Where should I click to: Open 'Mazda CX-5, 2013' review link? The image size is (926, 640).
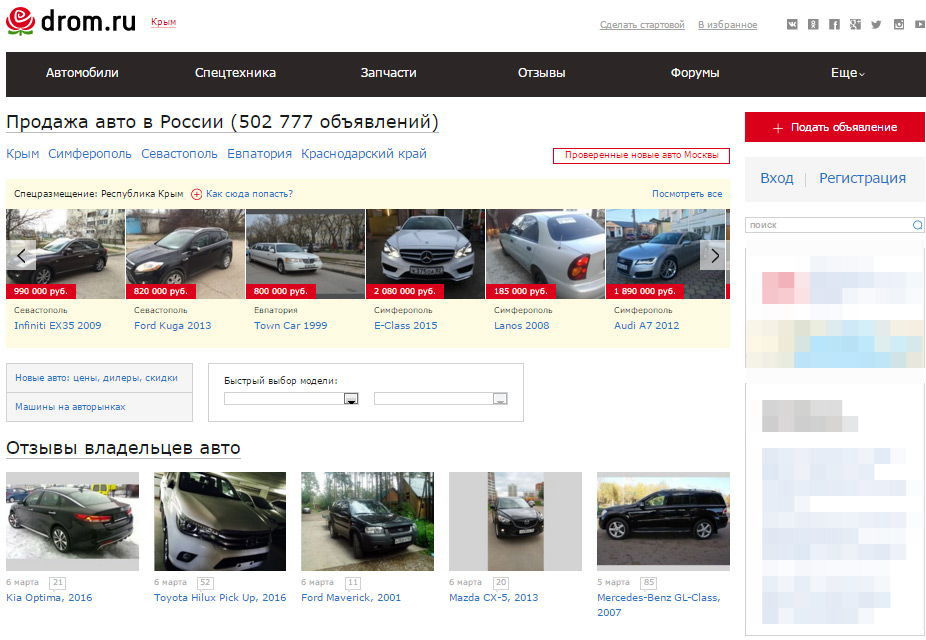[x=494, y=597]
